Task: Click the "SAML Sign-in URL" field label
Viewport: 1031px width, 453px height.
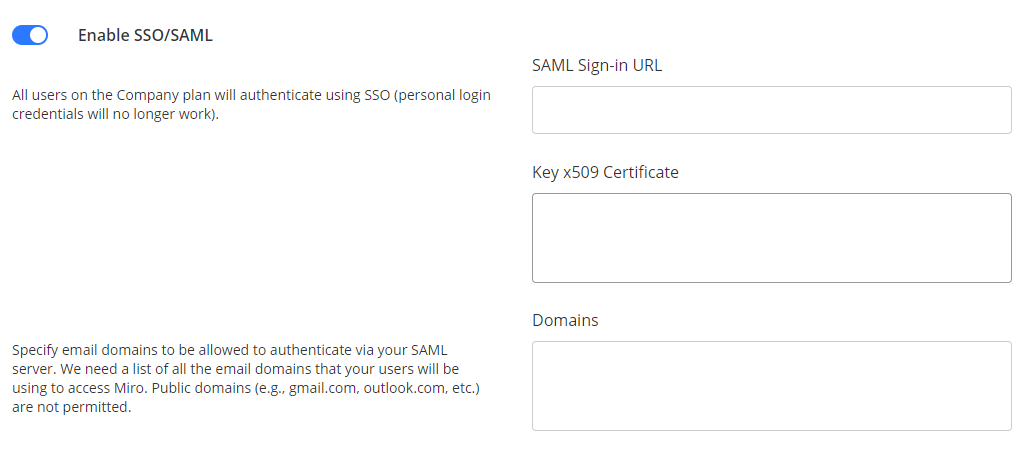Action: [596, 66]
